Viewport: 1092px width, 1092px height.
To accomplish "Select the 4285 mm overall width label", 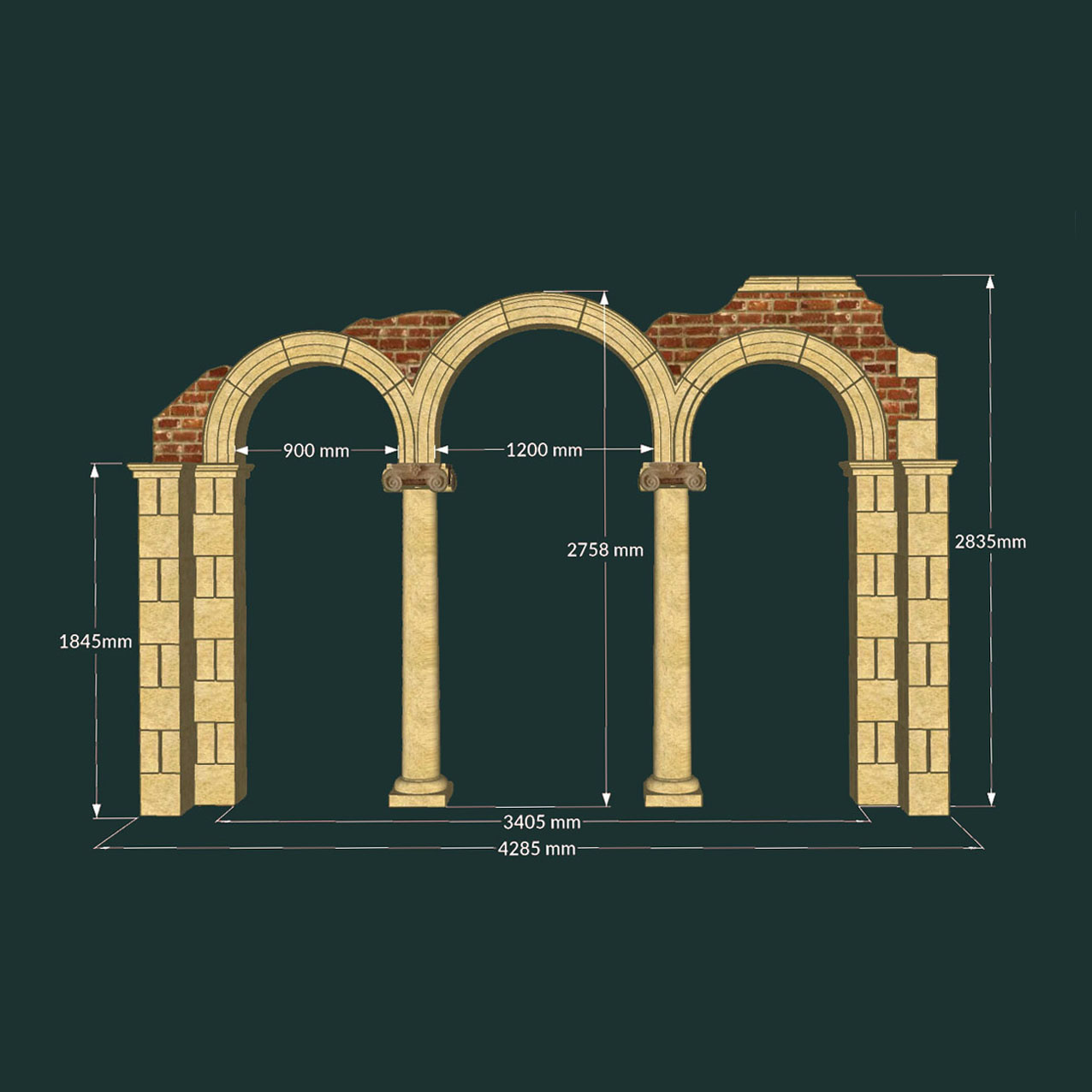I will point(537,849).
